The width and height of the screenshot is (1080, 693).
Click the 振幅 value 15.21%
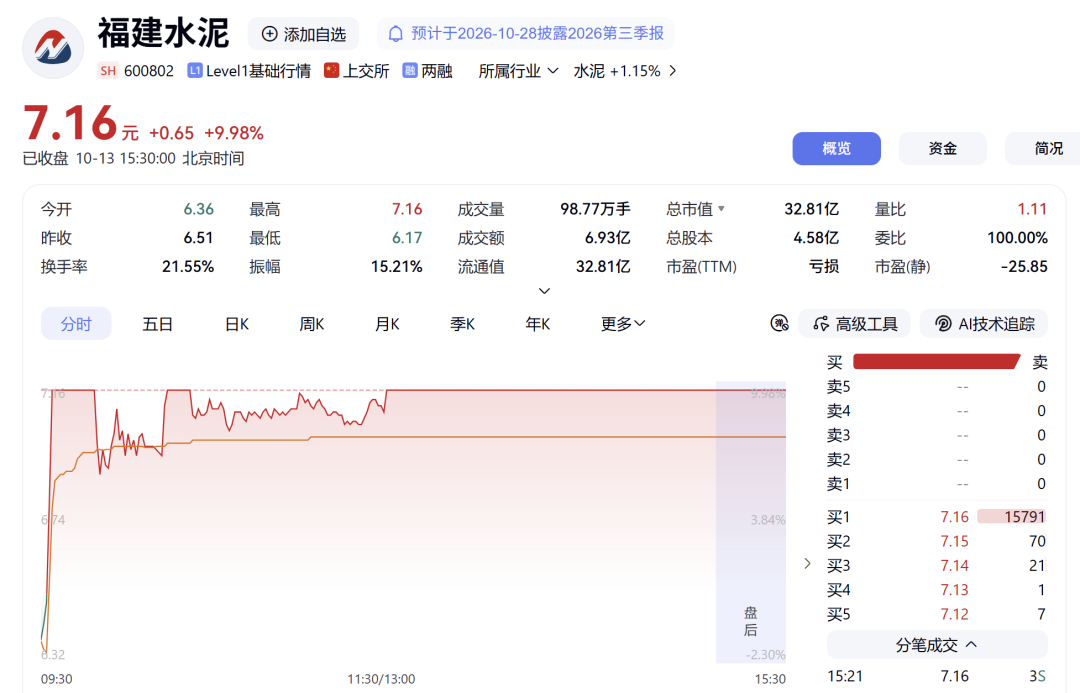click(397, 267)
